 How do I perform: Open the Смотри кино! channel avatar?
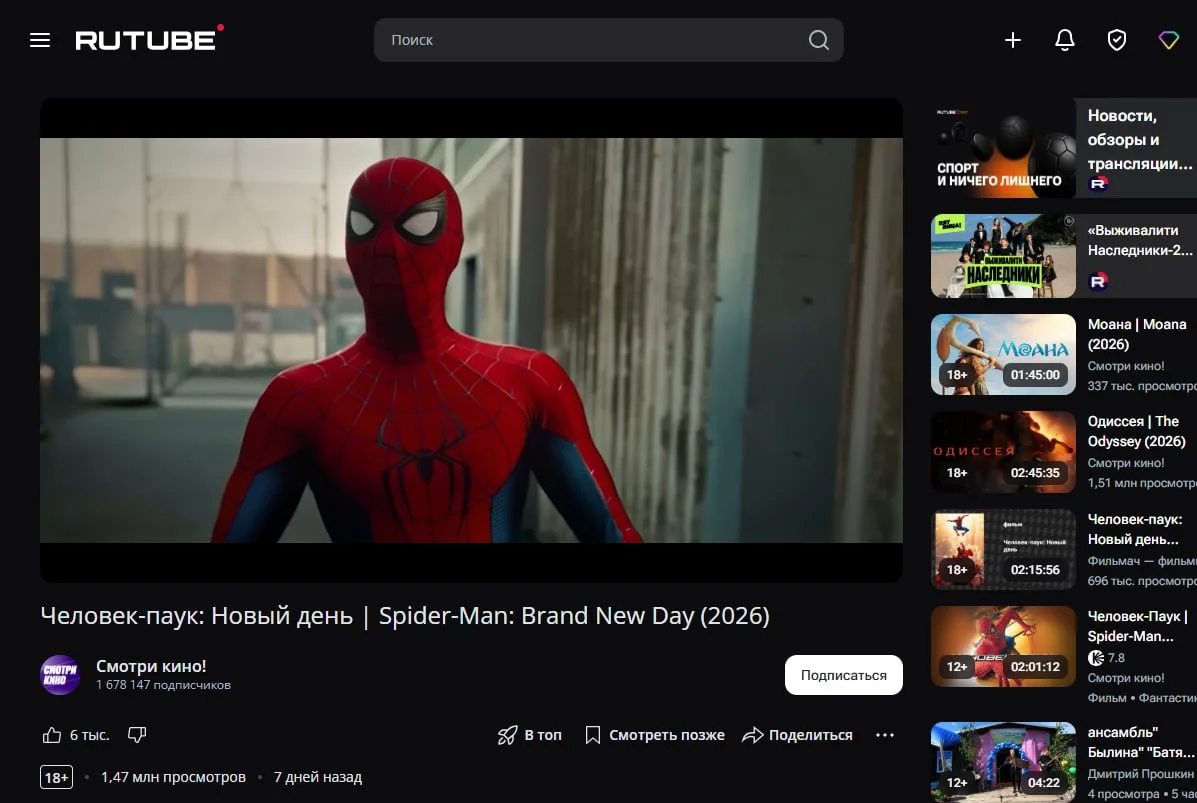tap(60, 675)
